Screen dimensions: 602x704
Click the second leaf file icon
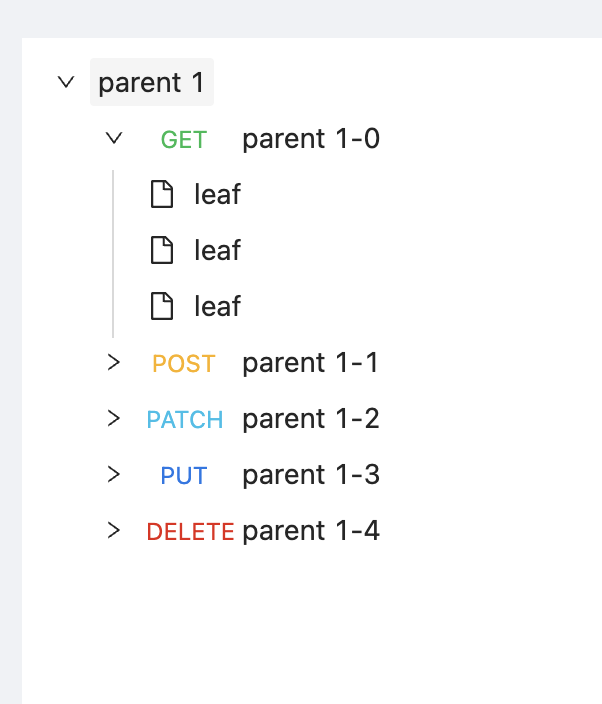162,250
